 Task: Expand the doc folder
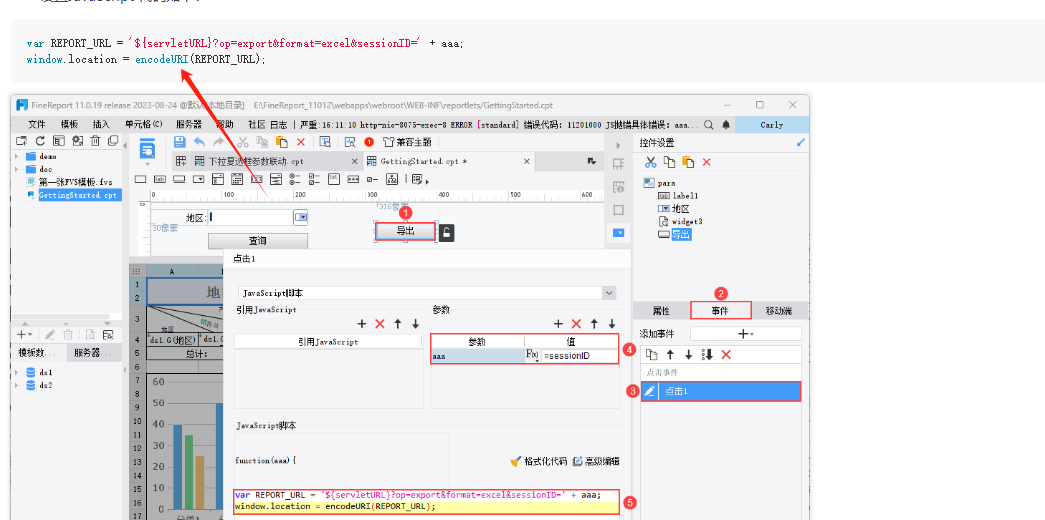[x=17, y=169]
